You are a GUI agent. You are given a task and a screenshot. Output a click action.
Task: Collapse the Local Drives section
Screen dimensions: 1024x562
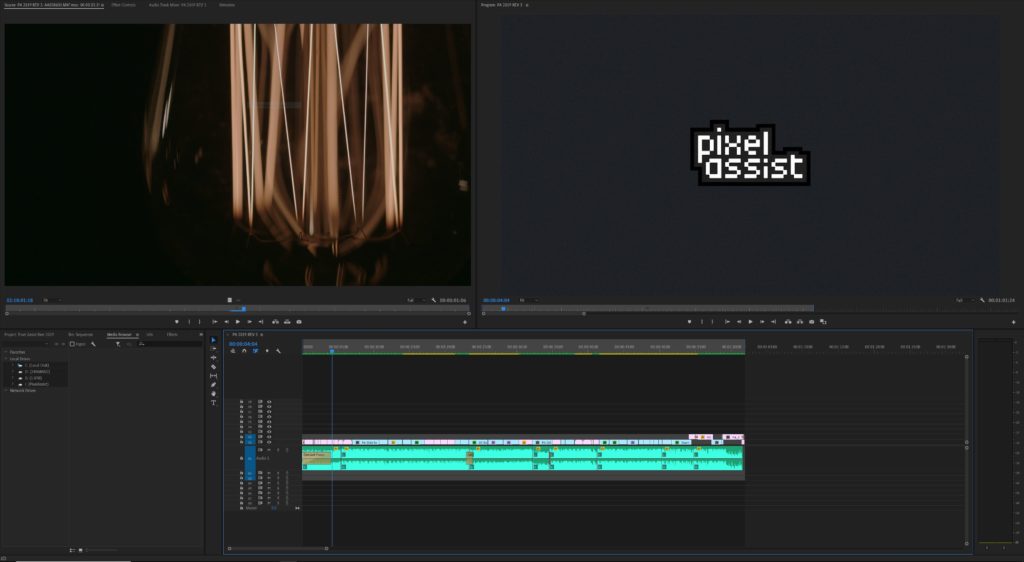click(6, 359)
